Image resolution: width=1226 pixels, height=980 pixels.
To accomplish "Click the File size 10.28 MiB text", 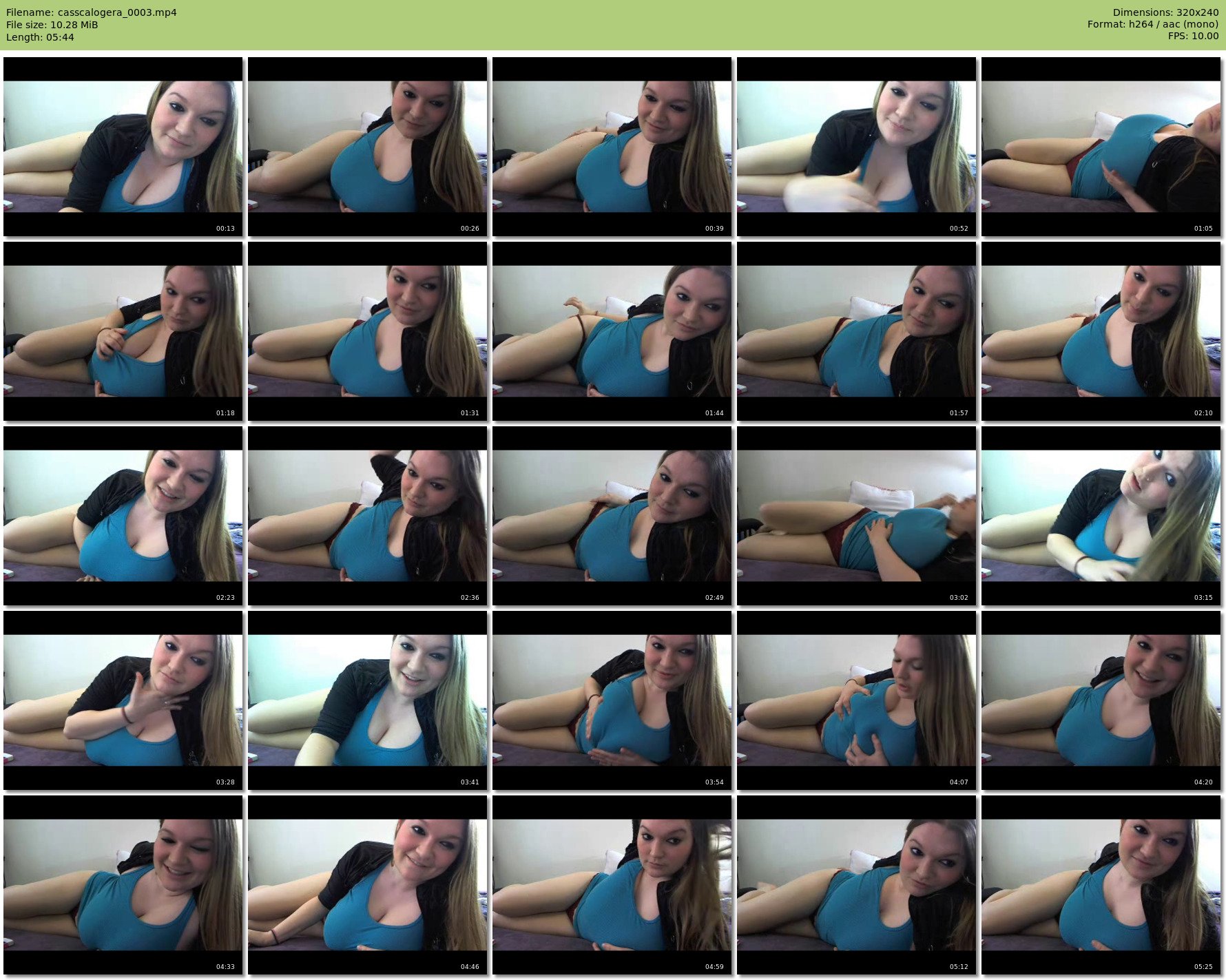I will [52, 25].
